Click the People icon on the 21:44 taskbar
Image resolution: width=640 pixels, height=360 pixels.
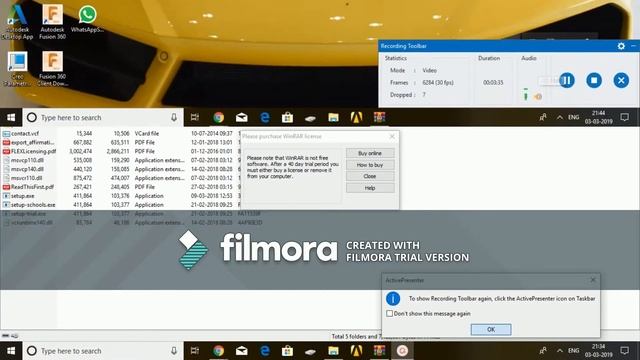542,118
